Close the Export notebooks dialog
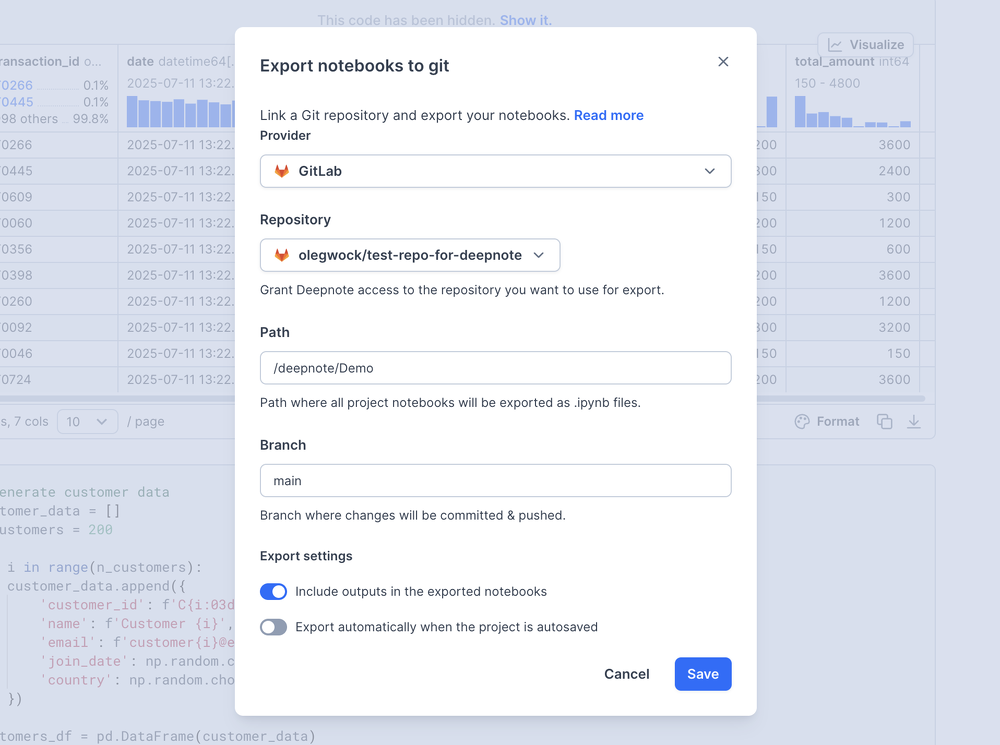Image resolution: width=1000 pixels, height=745 pixels. click(723, 62)
